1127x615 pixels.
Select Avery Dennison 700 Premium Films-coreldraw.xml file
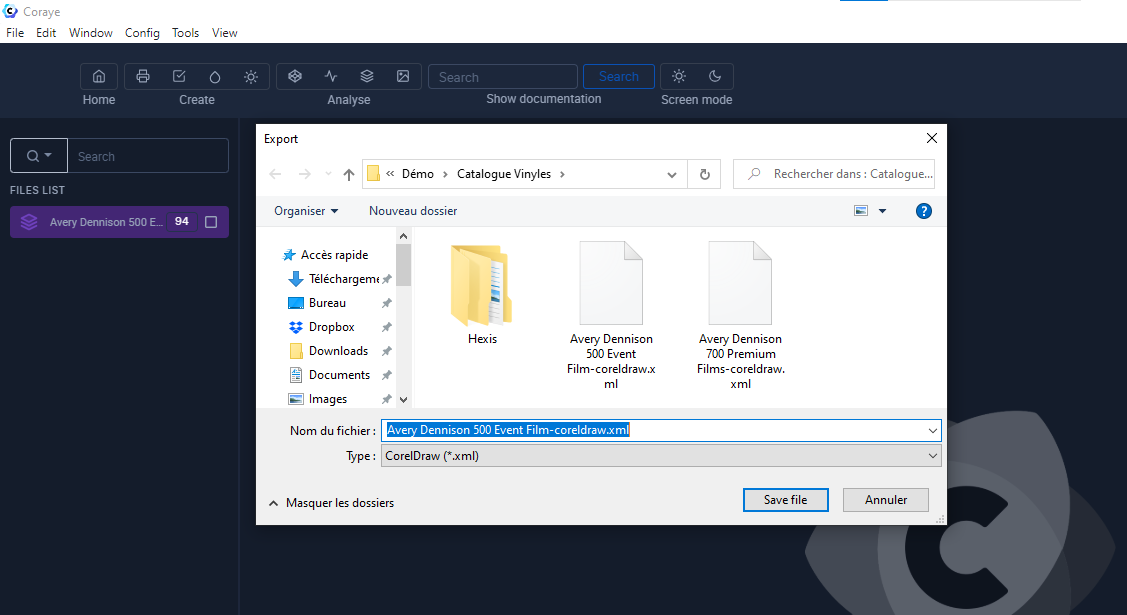pyautogui.click(x=740, y=316)
